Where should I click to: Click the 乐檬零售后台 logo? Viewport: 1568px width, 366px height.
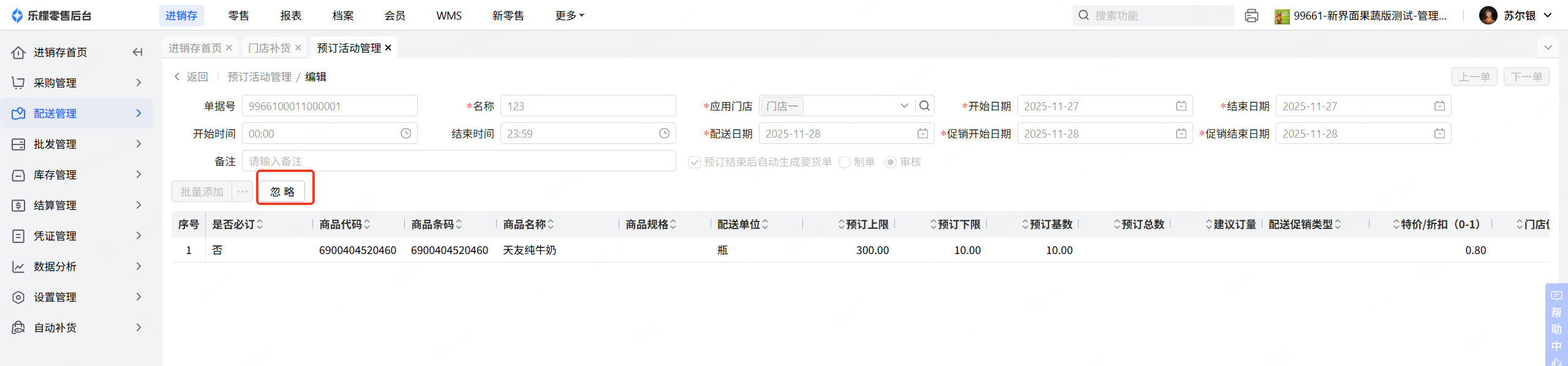(51, 15)
